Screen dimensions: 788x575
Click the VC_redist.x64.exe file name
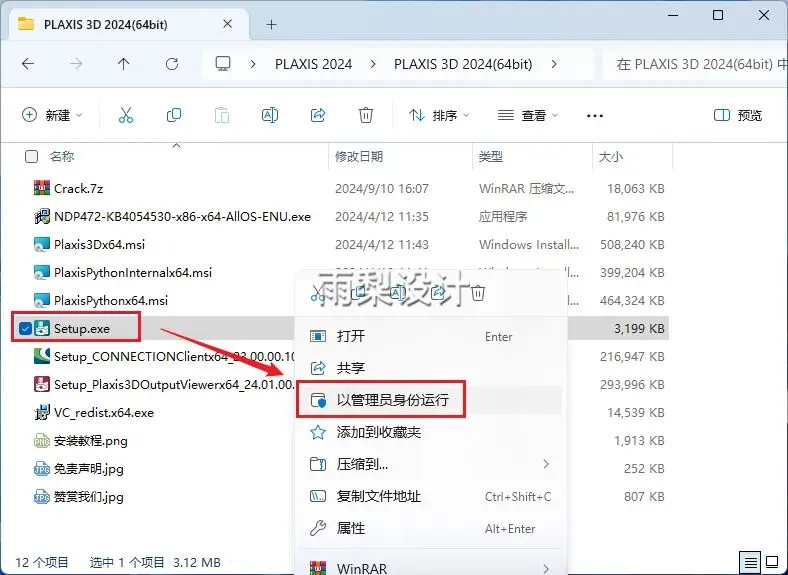(104, 413)
